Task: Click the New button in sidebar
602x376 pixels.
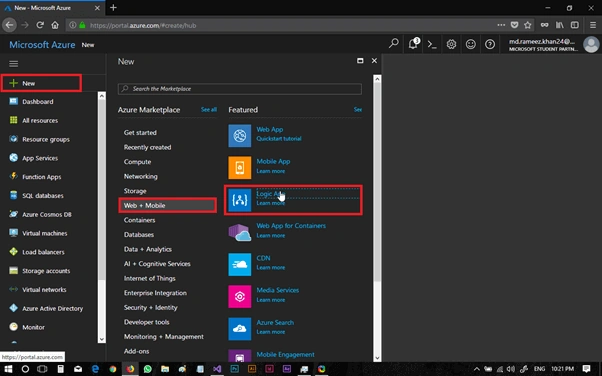Action: point(41,83)
